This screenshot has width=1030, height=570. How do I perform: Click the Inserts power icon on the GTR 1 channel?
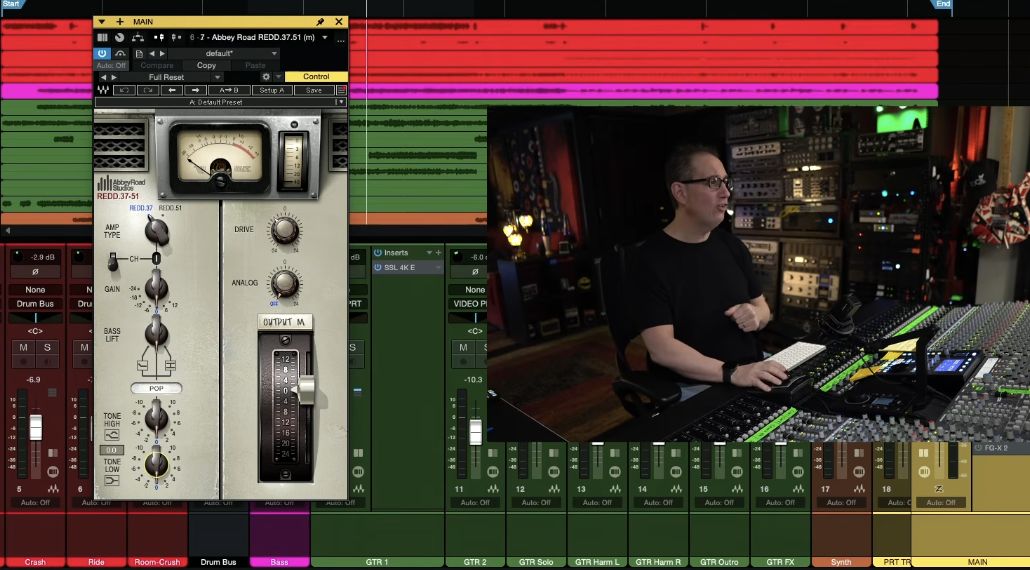pos(378,253)
